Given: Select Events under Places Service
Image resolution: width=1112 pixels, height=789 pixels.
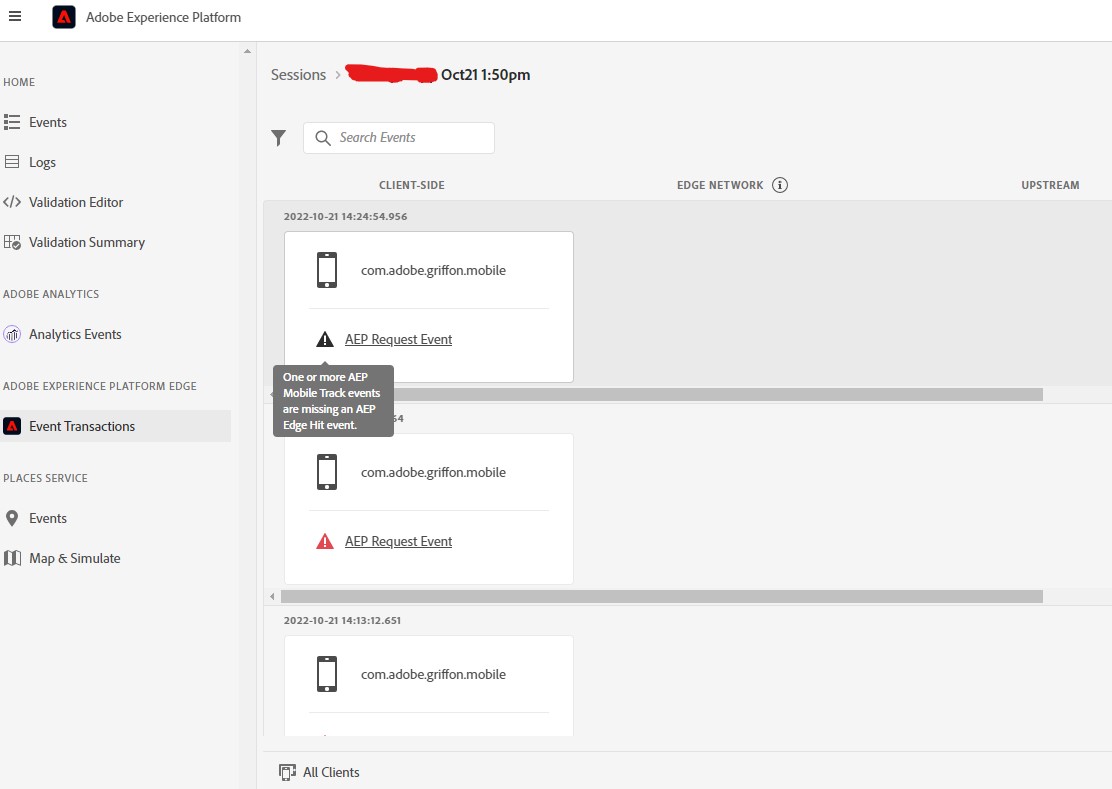Looking at the screenshot, I should (x=47, y=518).
